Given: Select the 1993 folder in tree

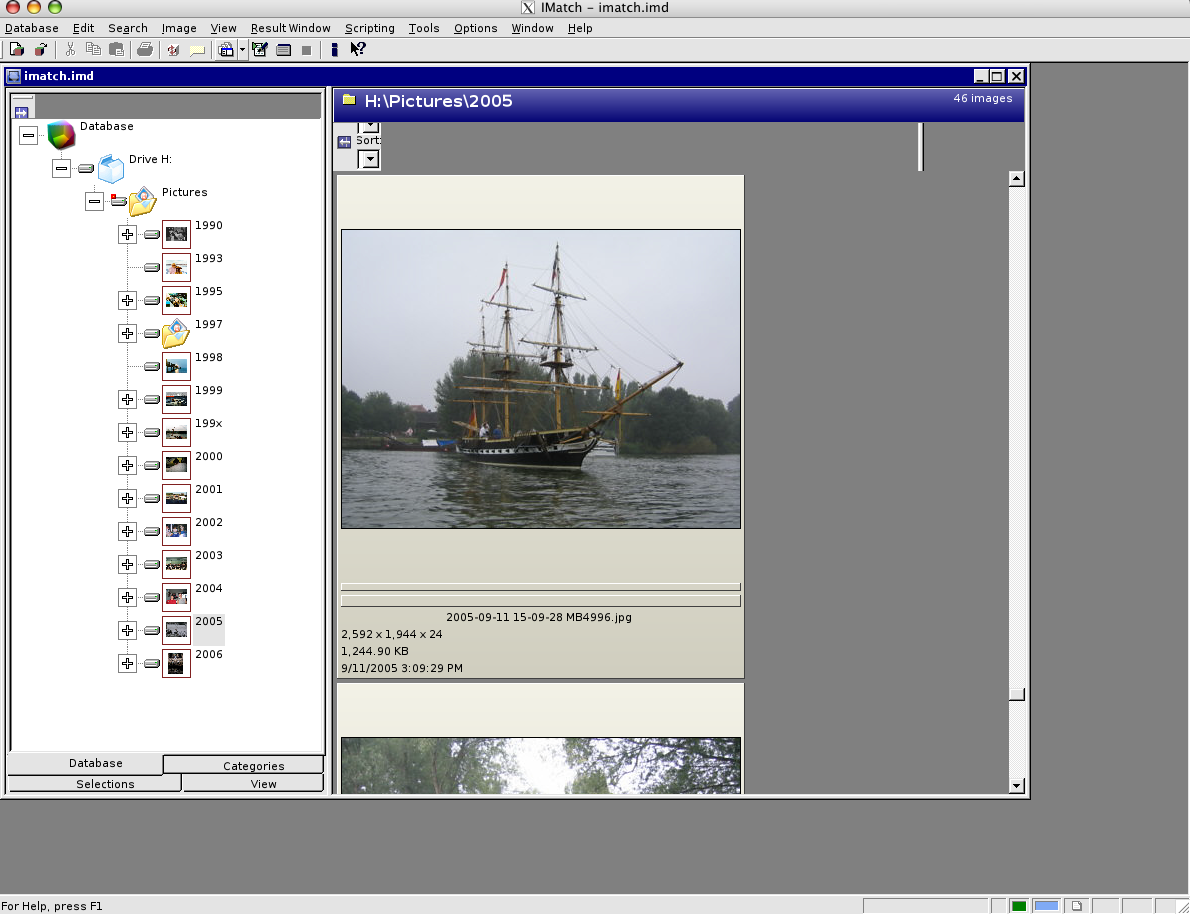Looking at the screenshot, I should pyautogui.click(x=209, y=258).
